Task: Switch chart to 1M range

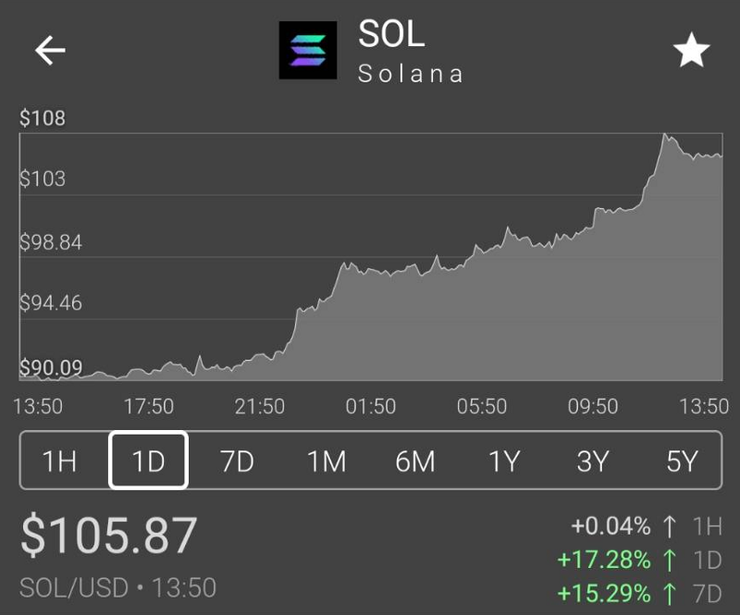Action: coord(326,461)
